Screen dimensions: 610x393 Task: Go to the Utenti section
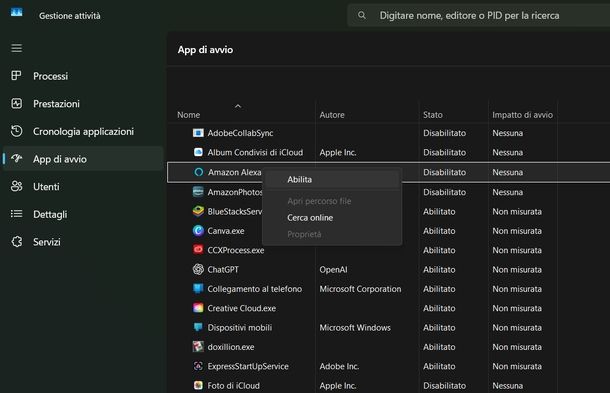pyautogui.click(x=83, y=186)
